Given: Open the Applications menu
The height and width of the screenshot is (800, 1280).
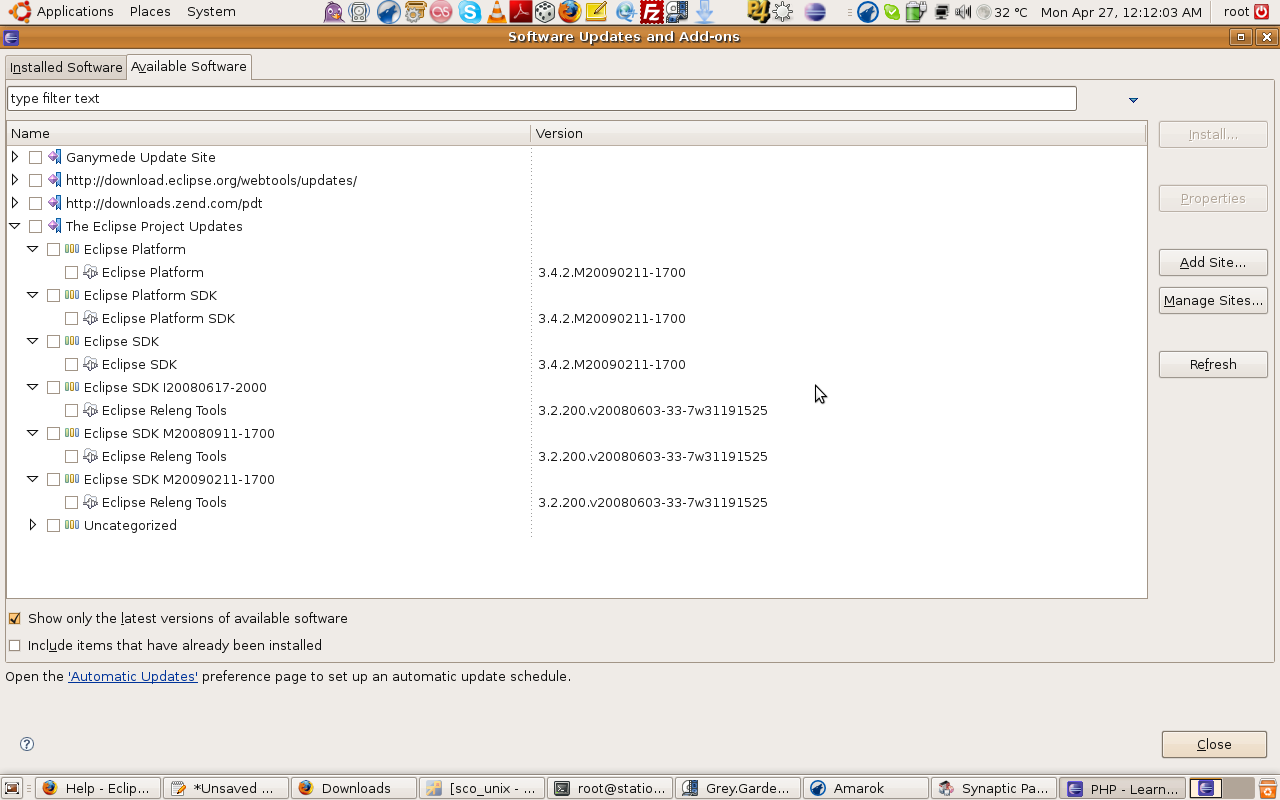Looking at the screenshot, I should point(75,12).
